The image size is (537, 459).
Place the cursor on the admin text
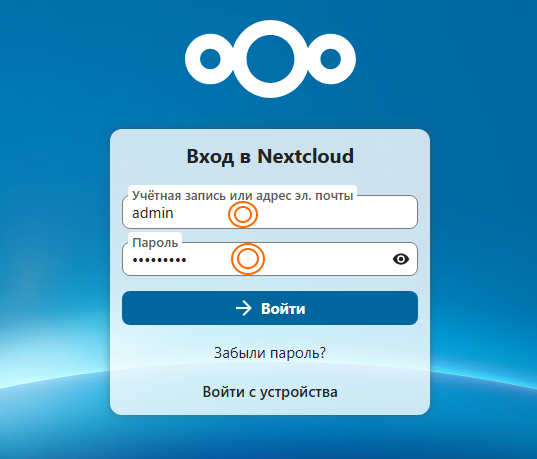153,213
